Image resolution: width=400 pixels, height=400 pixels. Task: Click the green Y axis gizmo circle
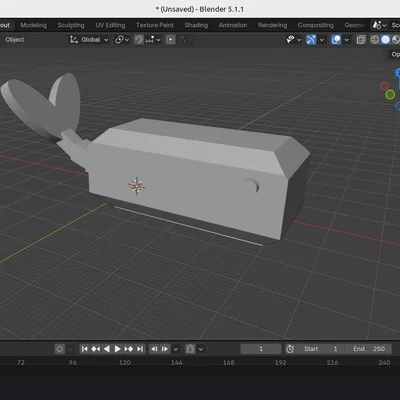pyautogui.click(x=390, y=95)
